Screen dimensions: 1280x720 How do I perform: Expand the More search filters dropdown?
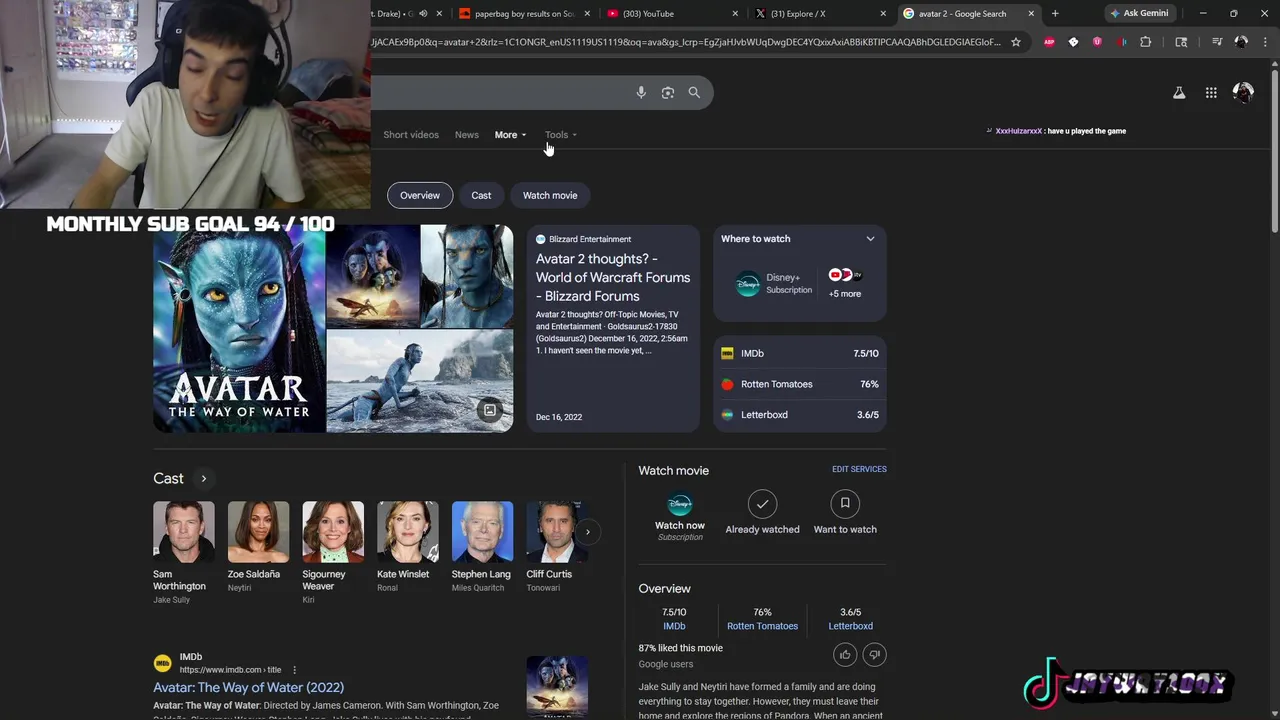(x=510, y=135)
